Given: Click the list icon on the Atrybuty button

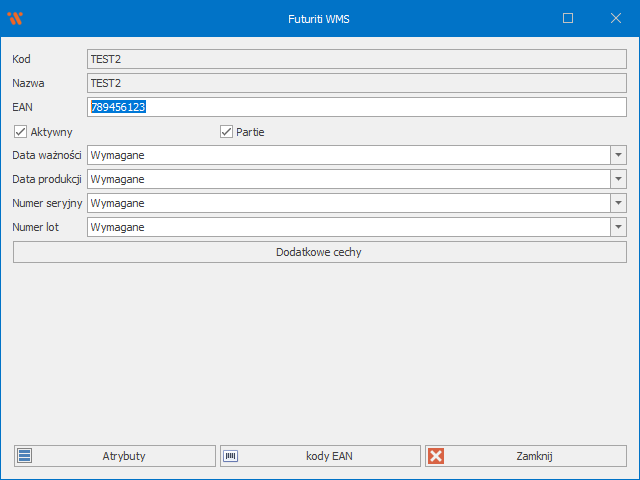Looking at the screenshot, I should [24, 456].
